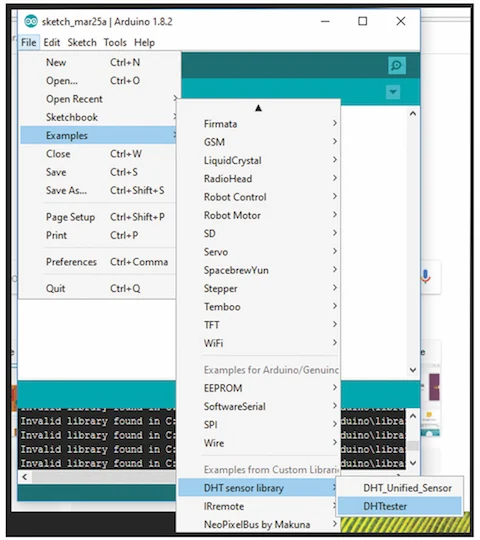Expand the Firmata examples submenu

(x=259, y=124)
